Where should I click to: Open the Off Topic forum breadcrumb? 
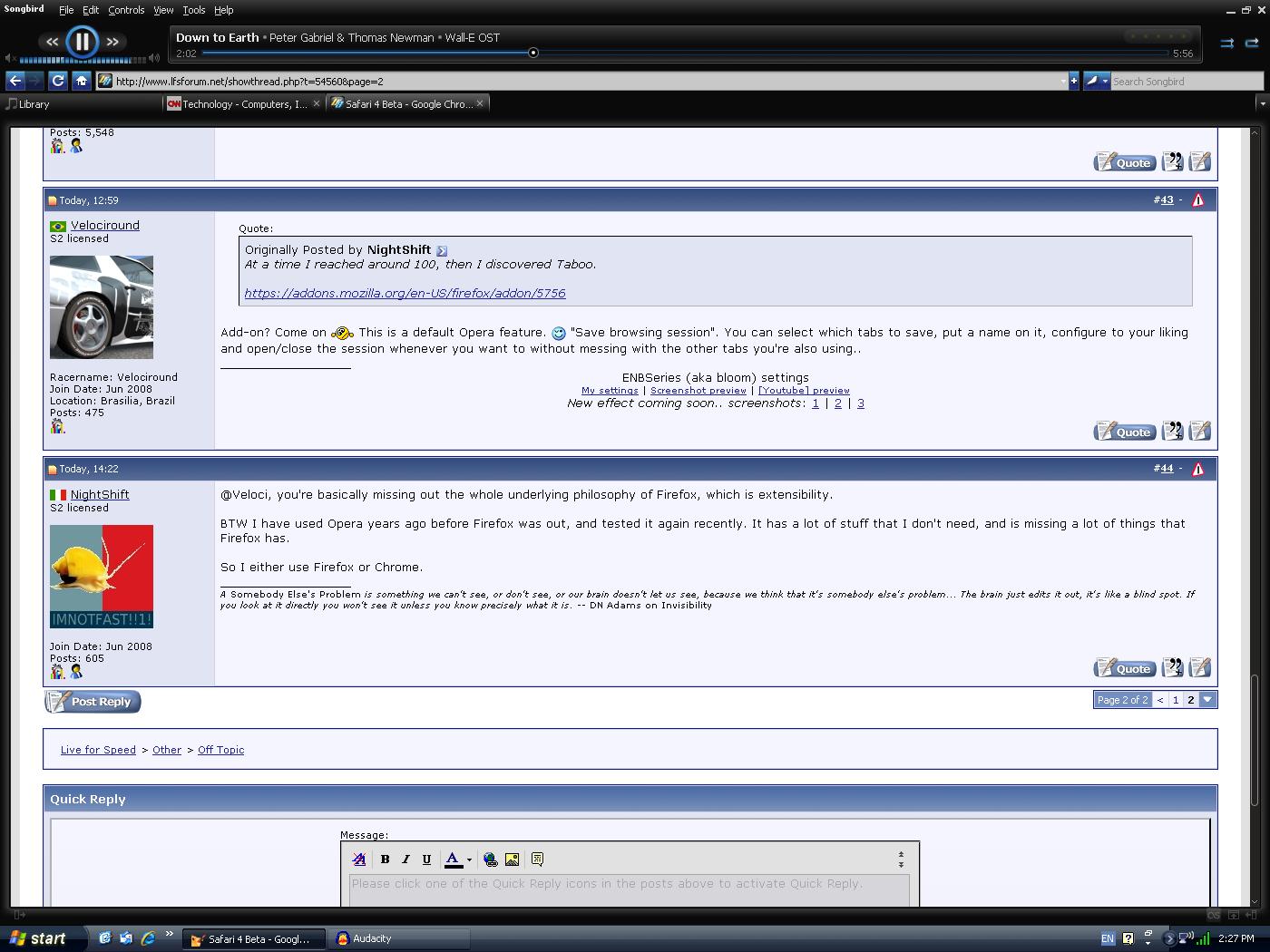[x=220, y=750]
